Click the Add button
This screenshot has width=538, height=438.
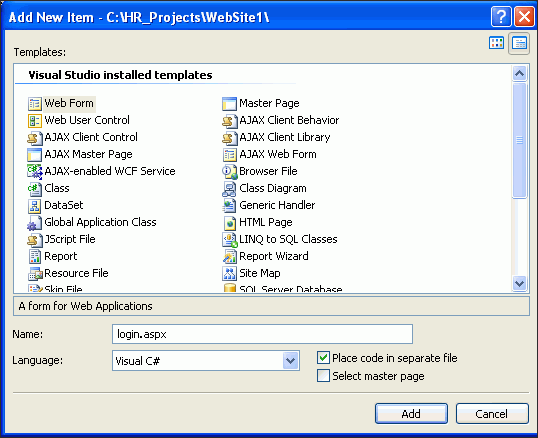(411, 414)
